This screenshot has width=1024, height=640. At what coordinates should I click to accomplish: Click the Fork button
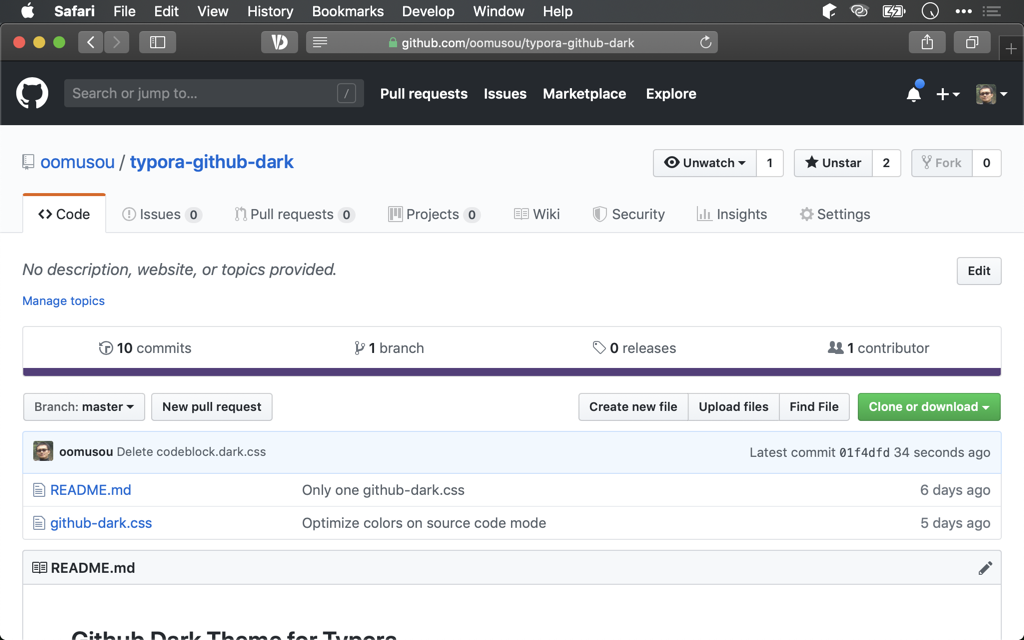pyautogui.click(x=942, y=163)
